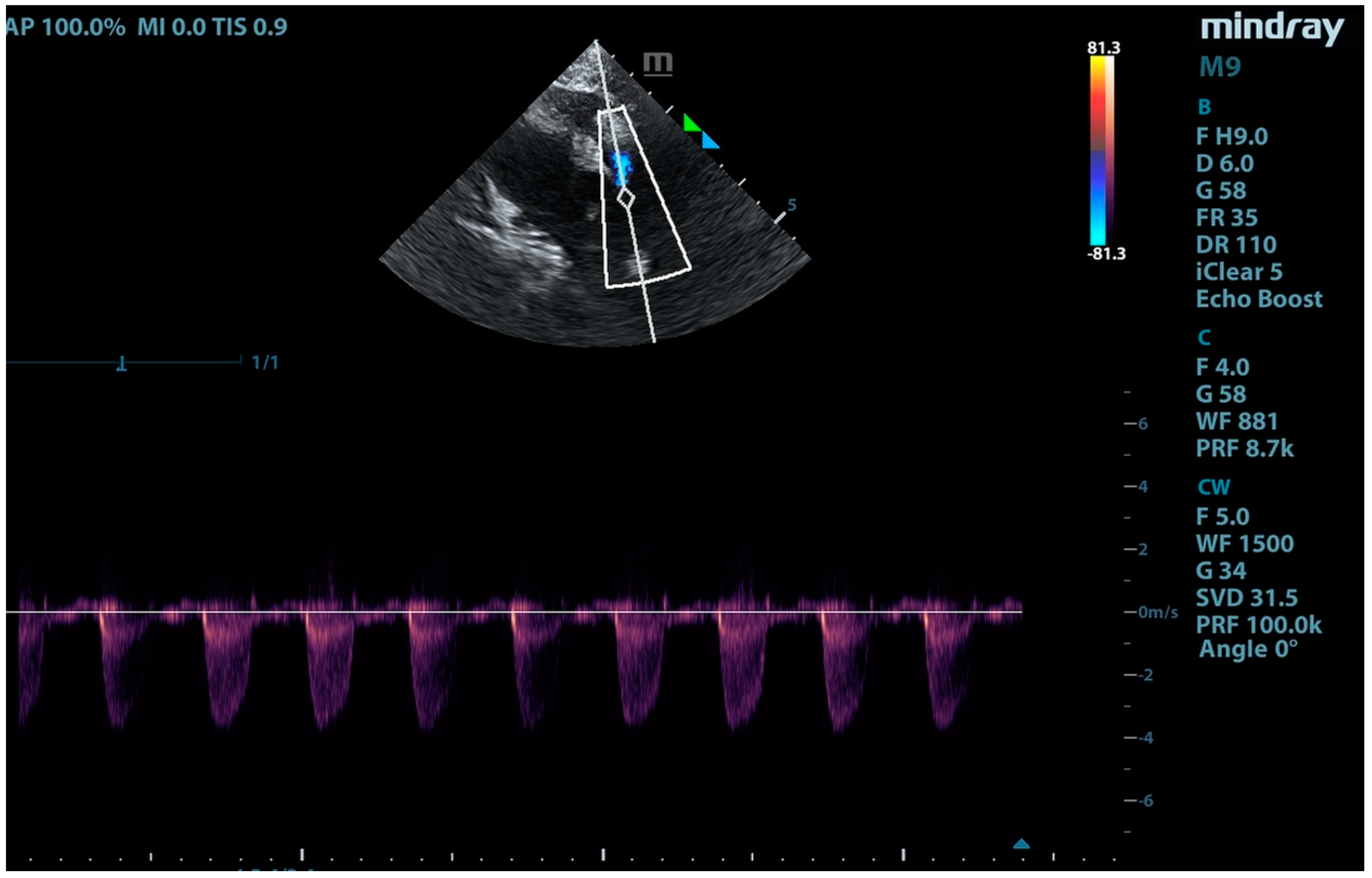Click the cine loop position marker
This screenshot has height=878, width=1372.
click(122, 363)
